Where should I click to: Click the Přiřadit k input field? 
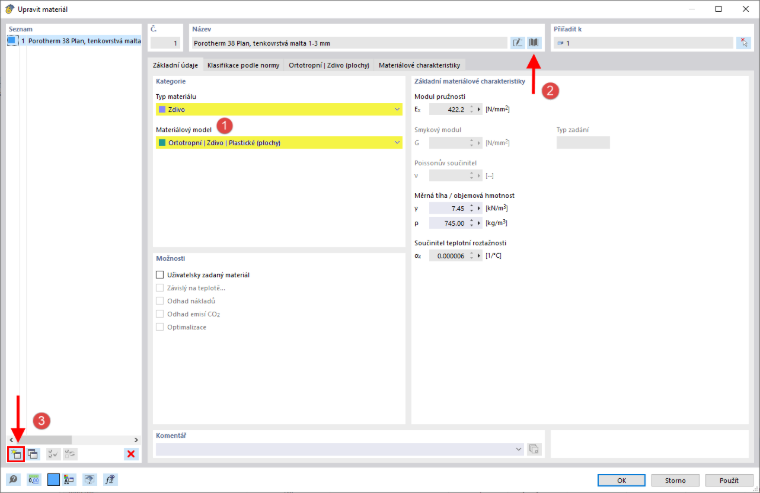point(644,43)
